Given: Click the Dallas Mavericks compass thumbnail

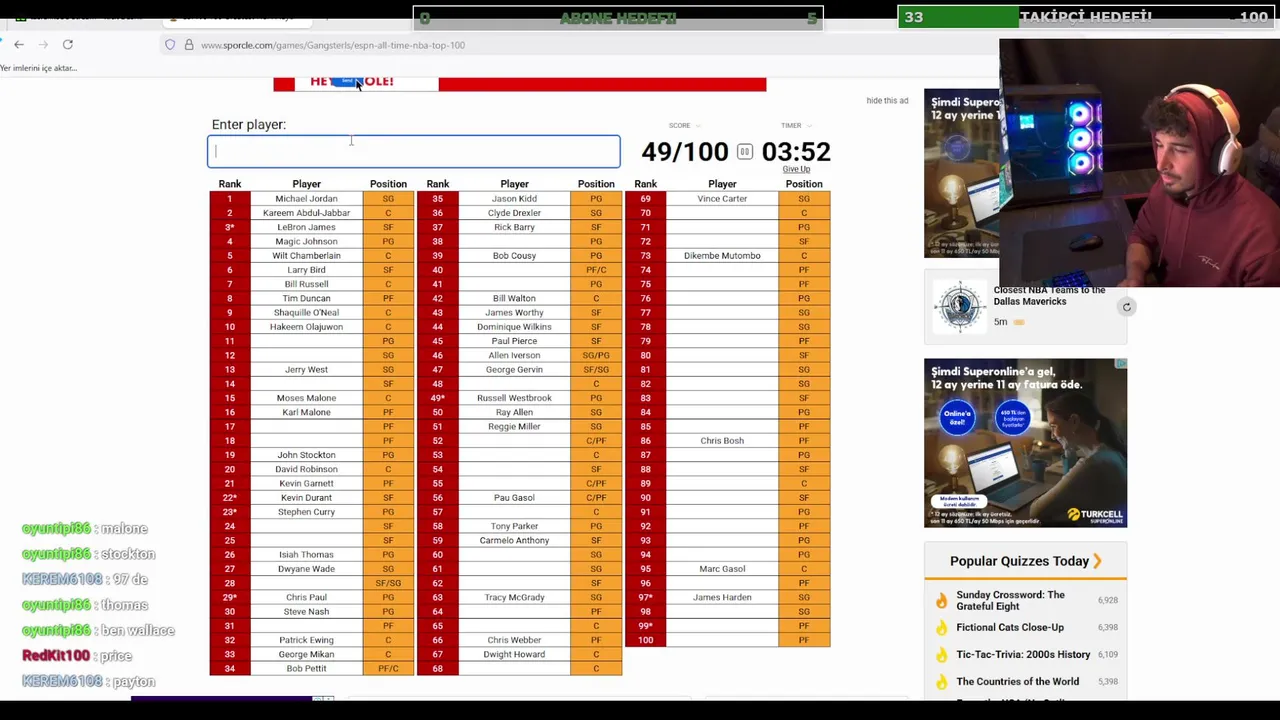Looking at the screenshot, I should 960,307.
